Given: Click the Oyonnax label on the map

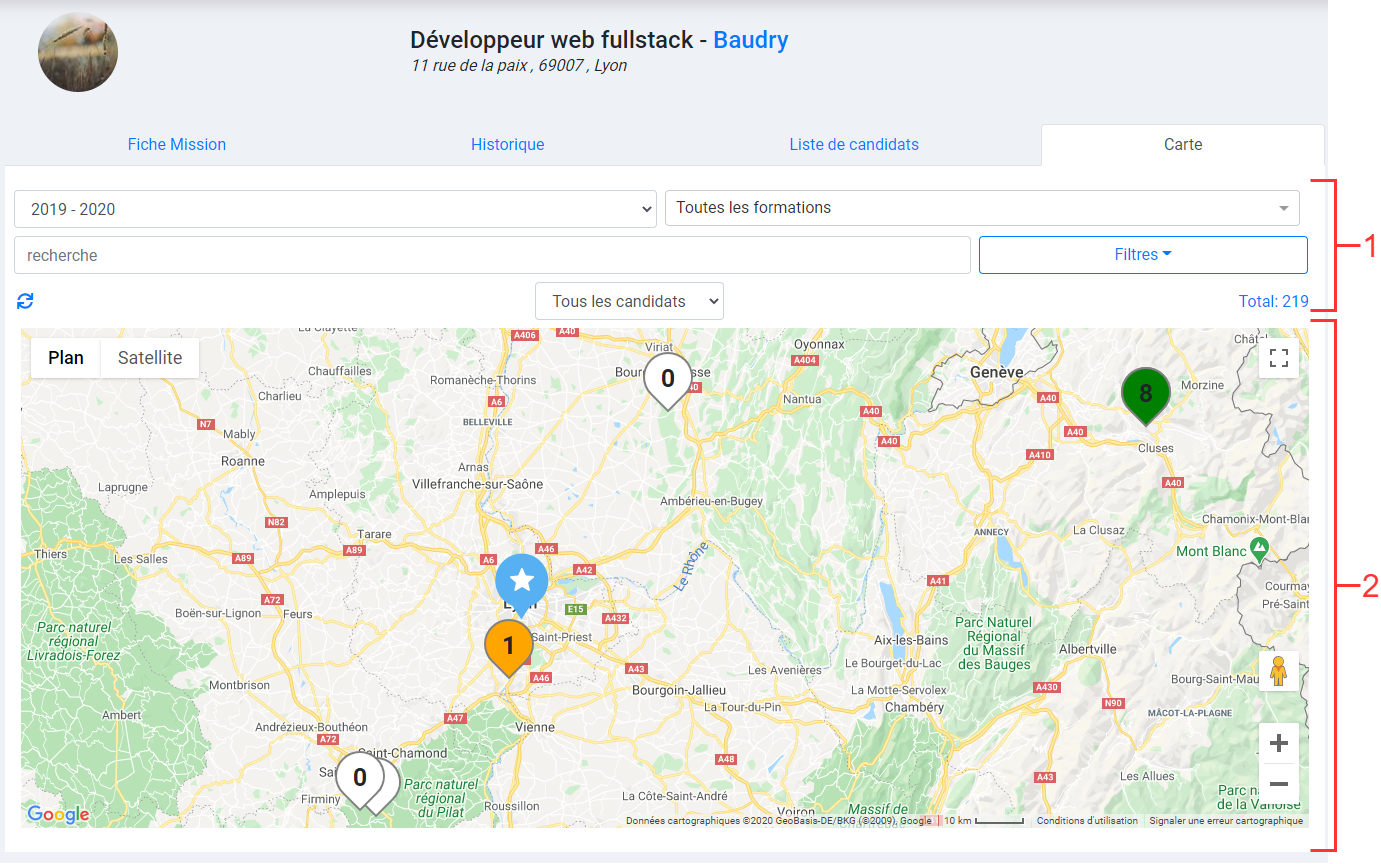Looking at the screenshot, I should click(x=820, y=344).
